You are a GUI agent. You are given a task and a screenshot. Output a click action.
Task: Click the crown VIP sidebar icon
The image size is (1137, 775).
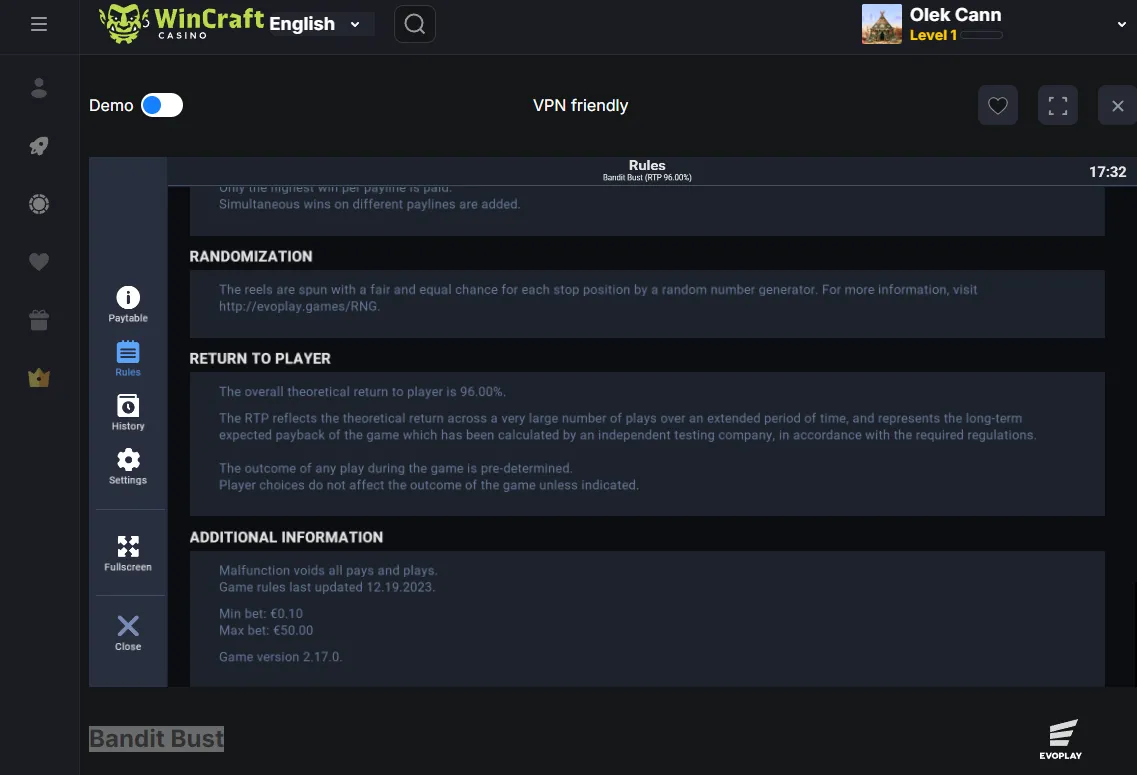(39, 377)
